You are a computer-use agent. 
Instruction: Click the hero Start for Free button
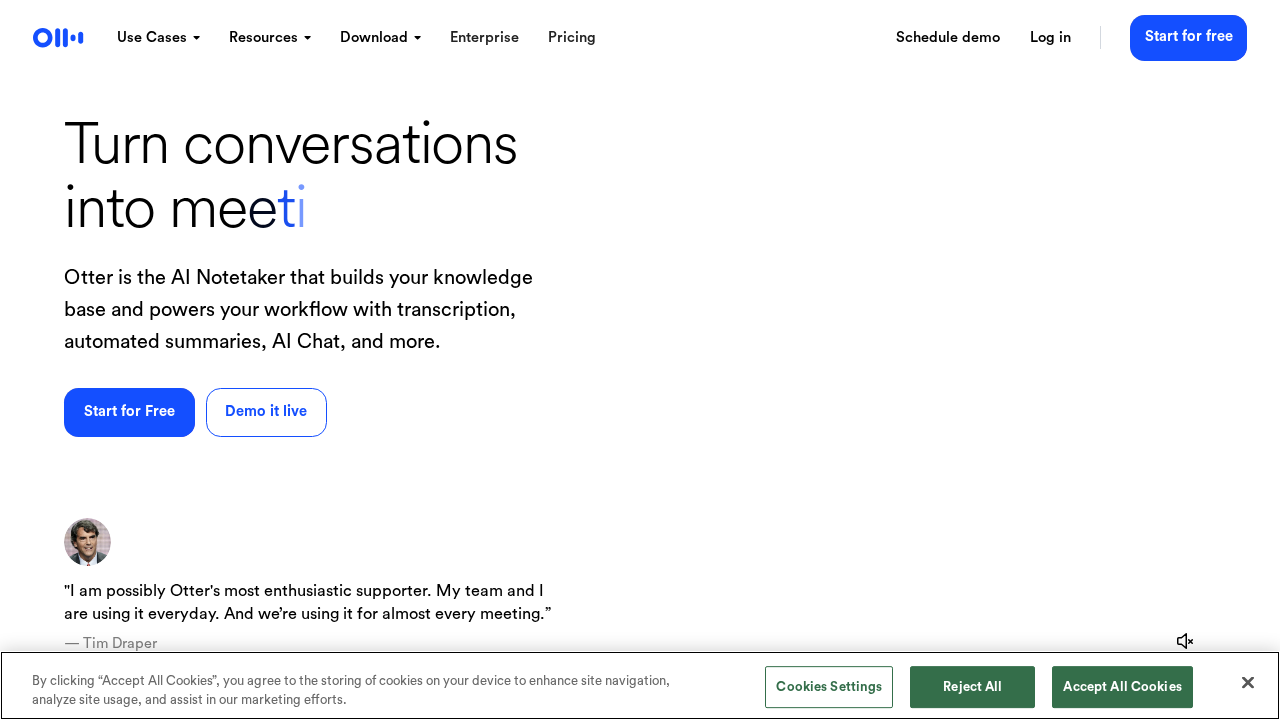pos(129,412)
